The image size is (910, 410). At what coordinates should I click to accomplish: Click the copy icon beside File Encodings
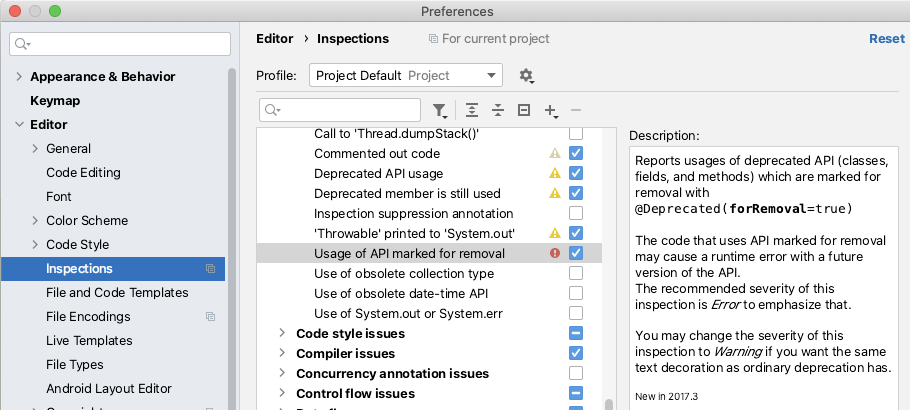tap(211, 317)
